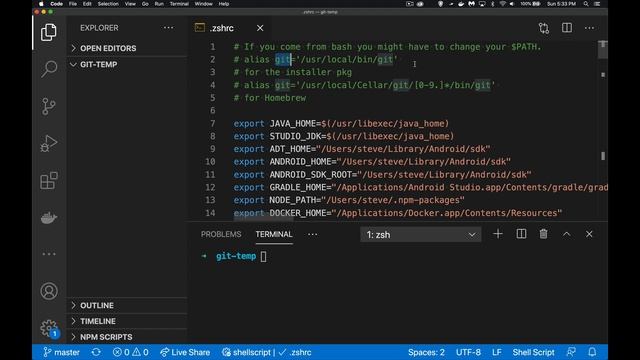
Task: Split the editor to the right
Action: tap(567, 28)
